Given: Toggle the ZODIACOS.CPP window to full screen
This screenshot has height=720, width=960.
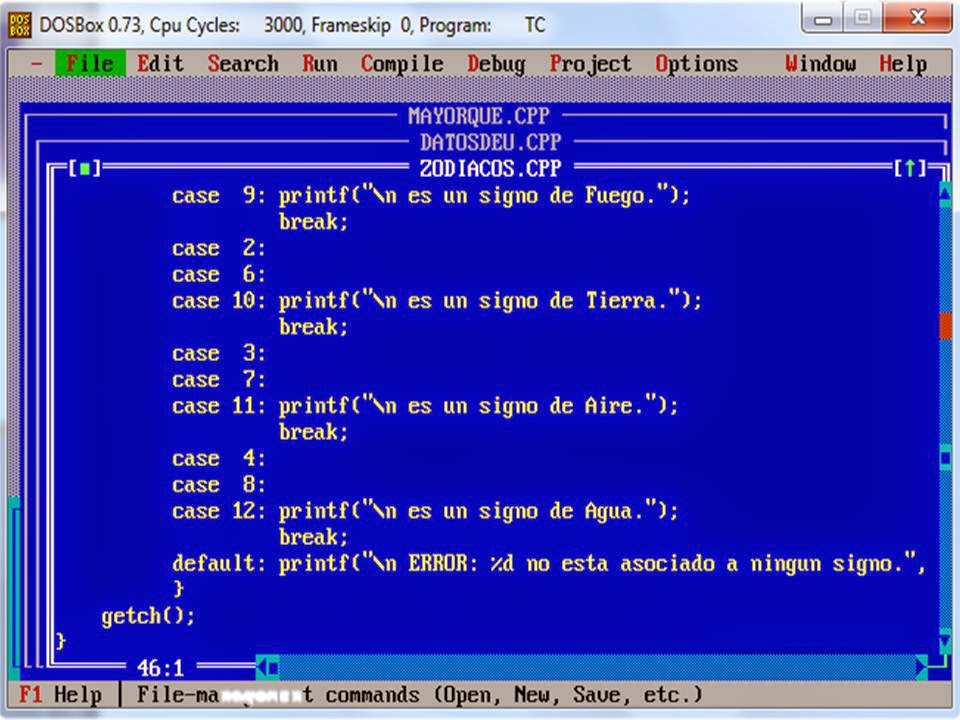Looking at the screenshot, I should pos(910,168).
